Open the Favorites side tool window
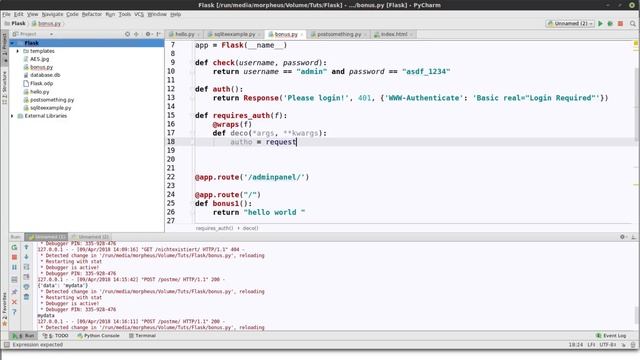Image resolution: width=640 pixels, height=360 pixels. point(4,308)
